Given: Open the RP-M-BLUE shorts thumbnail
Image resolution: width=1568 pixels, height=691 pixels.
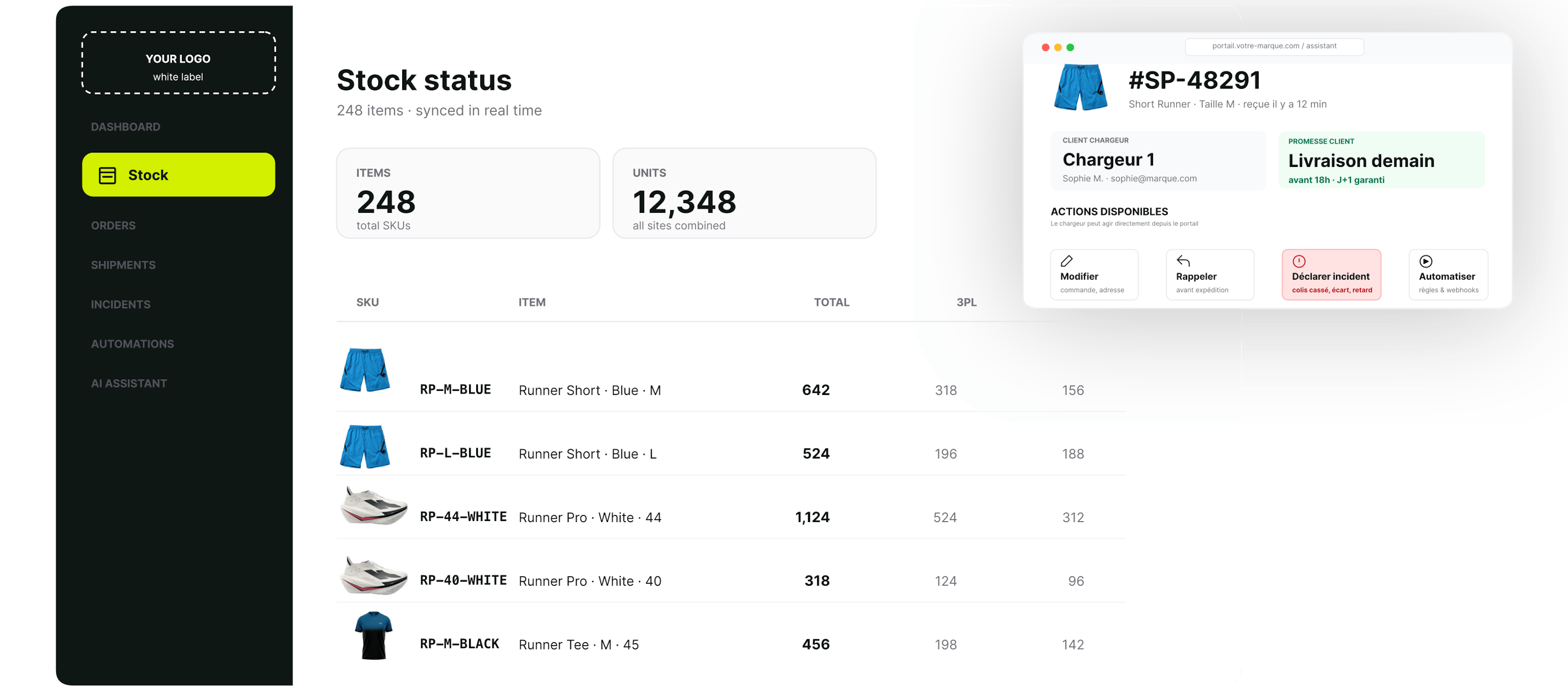Looking at the screenshot, I should 364,369.
